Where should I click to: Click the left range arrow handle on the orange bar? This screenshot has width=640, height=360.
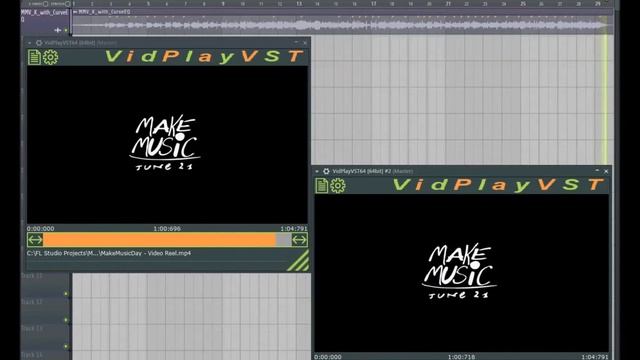35,240
